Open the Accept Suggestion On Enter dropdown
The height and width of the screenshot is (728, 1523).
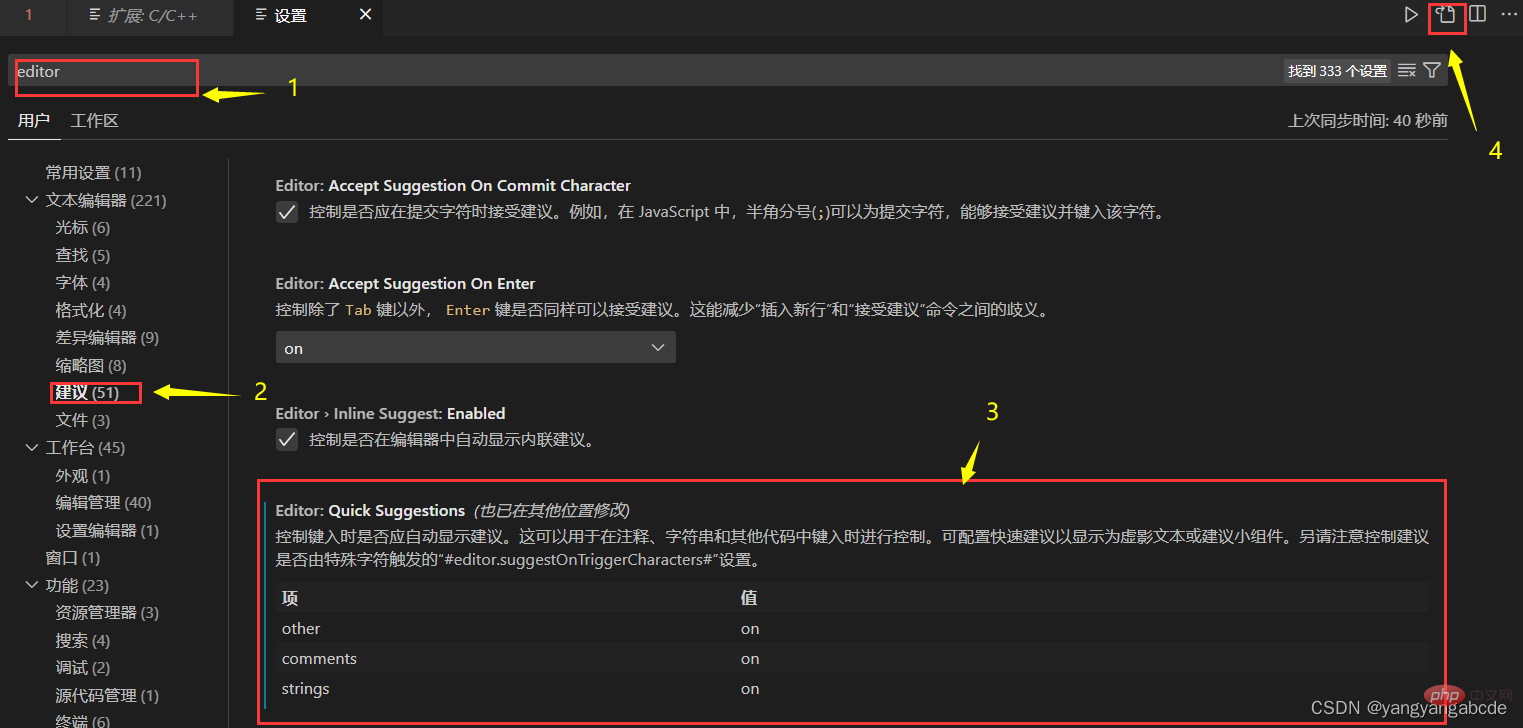pyautogui.click(x=476, y=347)
